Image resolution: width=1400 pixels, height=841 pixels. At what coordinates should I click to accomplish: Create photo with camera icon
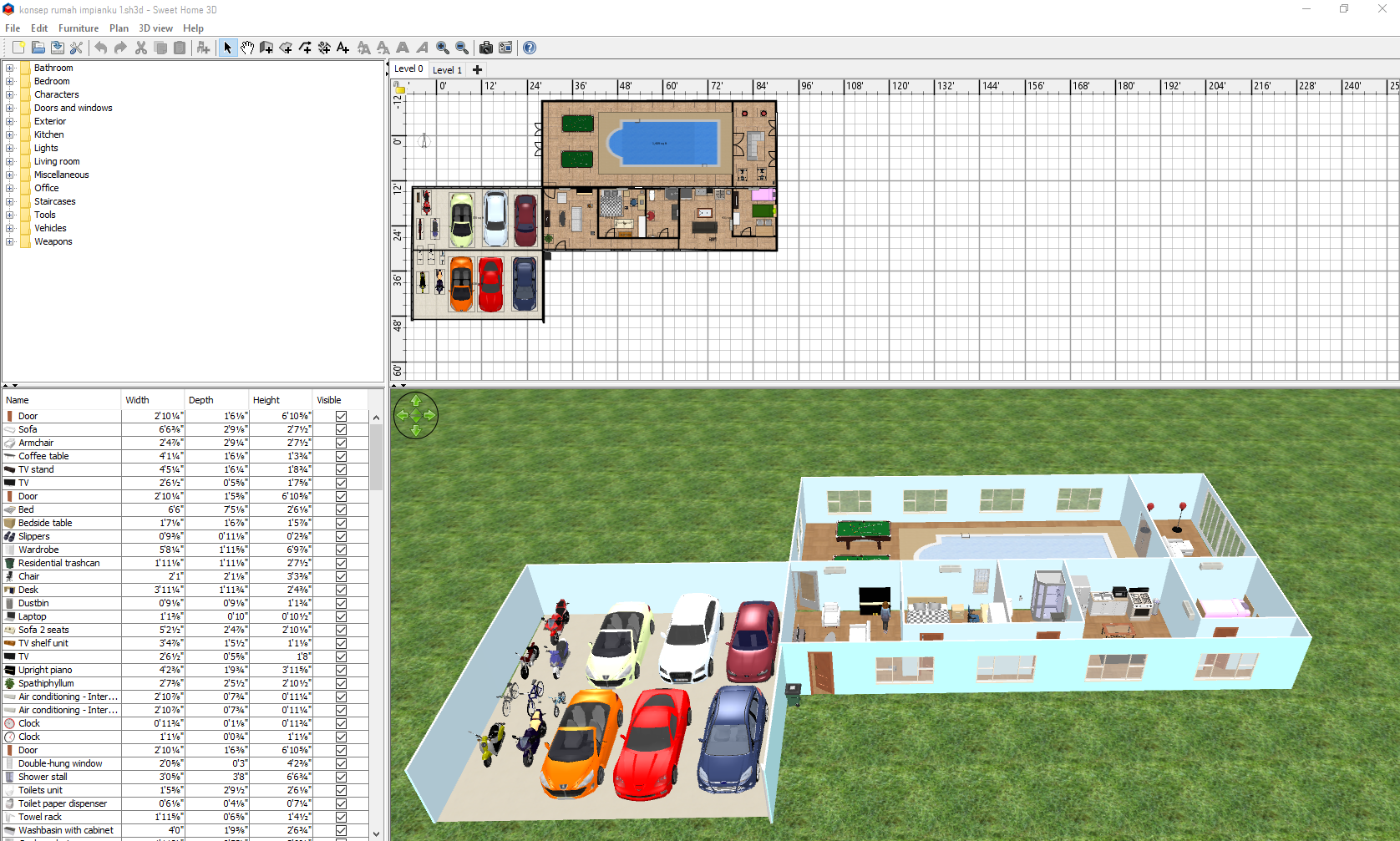(x=486, y=48)
